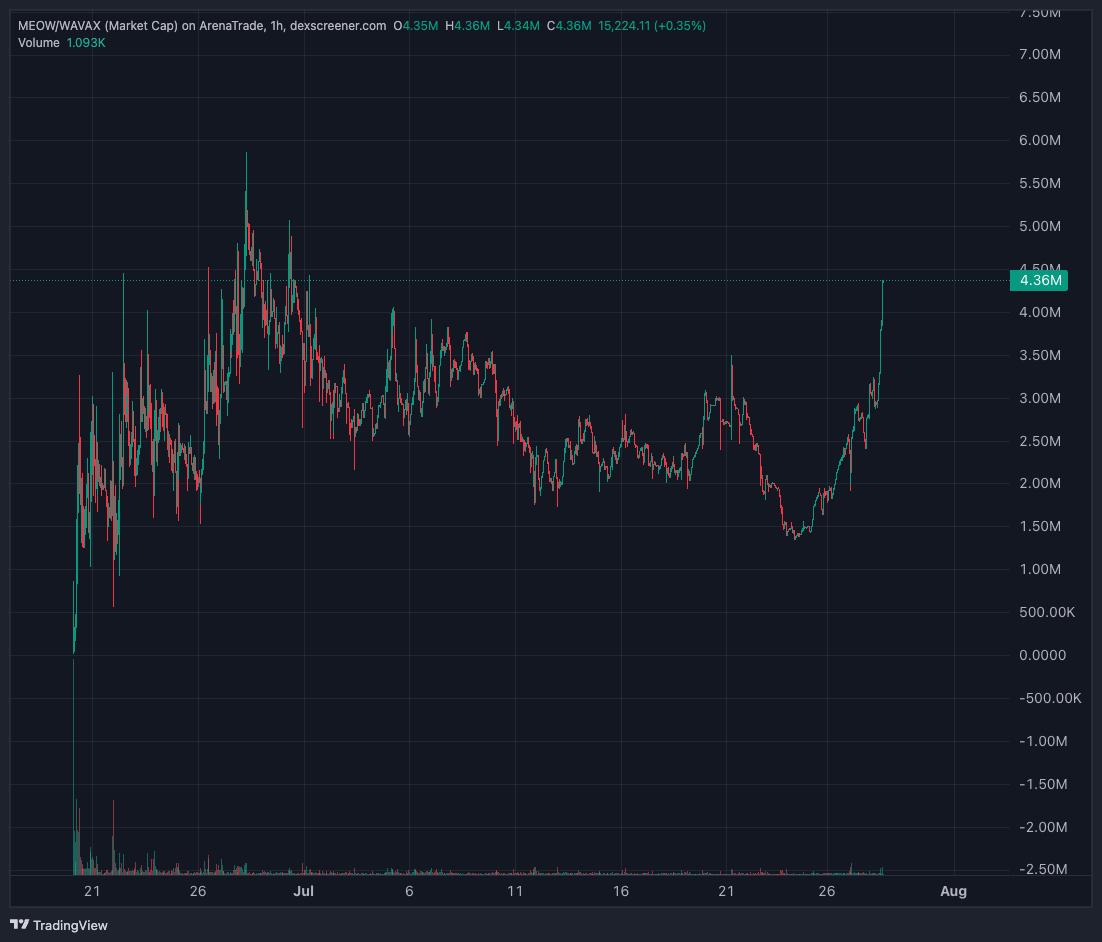Click the -500.00K price axis label
Image resolution: width=1102 pixels, height=942 pixels.
pos(1050,698)
